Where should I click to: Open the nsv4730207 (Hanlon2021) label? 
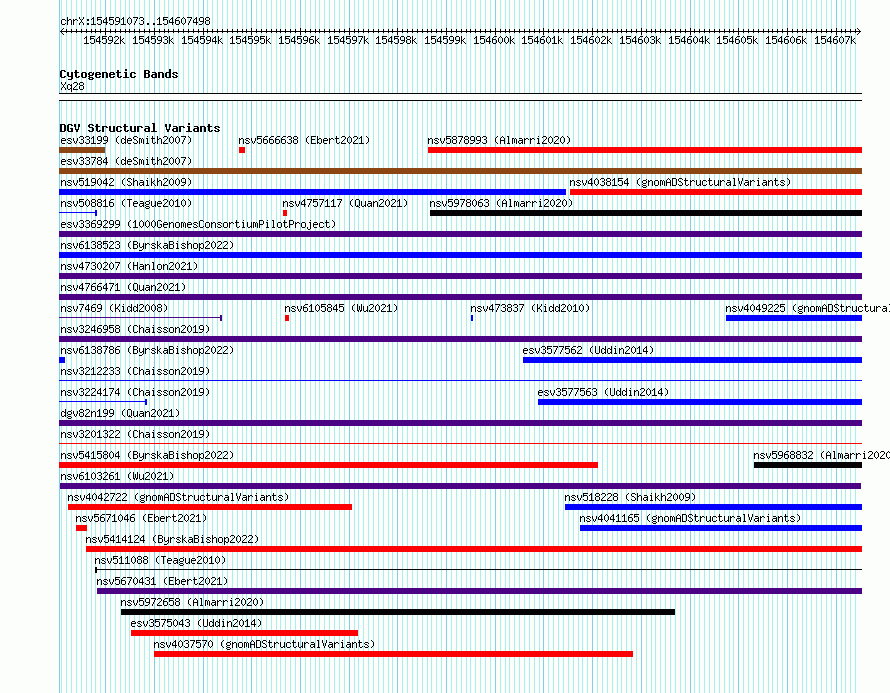(x=129, y=266)
